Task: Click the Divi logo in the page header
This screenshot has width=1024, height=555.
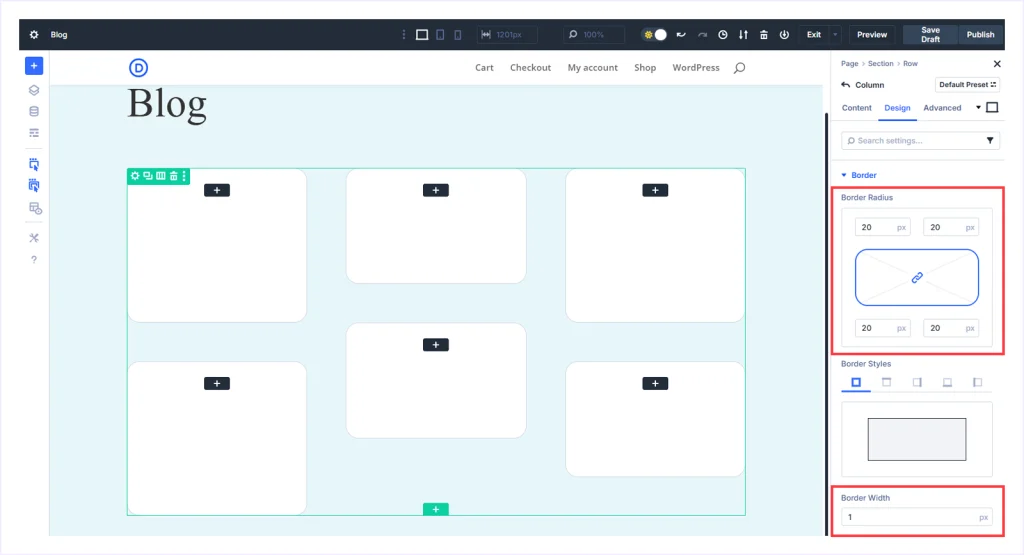Action: click(x=138, y=67)
